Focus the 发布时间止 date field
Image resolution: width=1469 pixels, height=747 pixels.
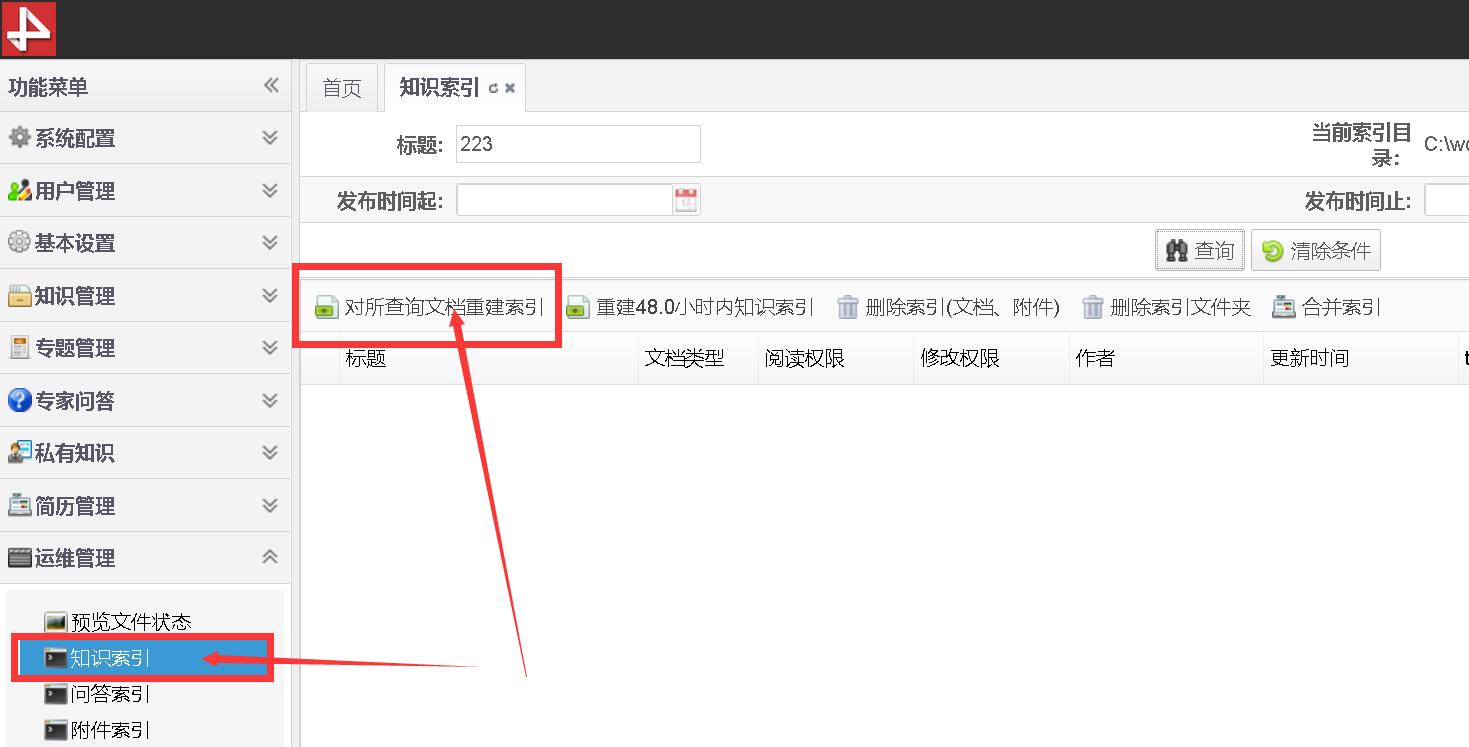click(x=1446, y=200)
